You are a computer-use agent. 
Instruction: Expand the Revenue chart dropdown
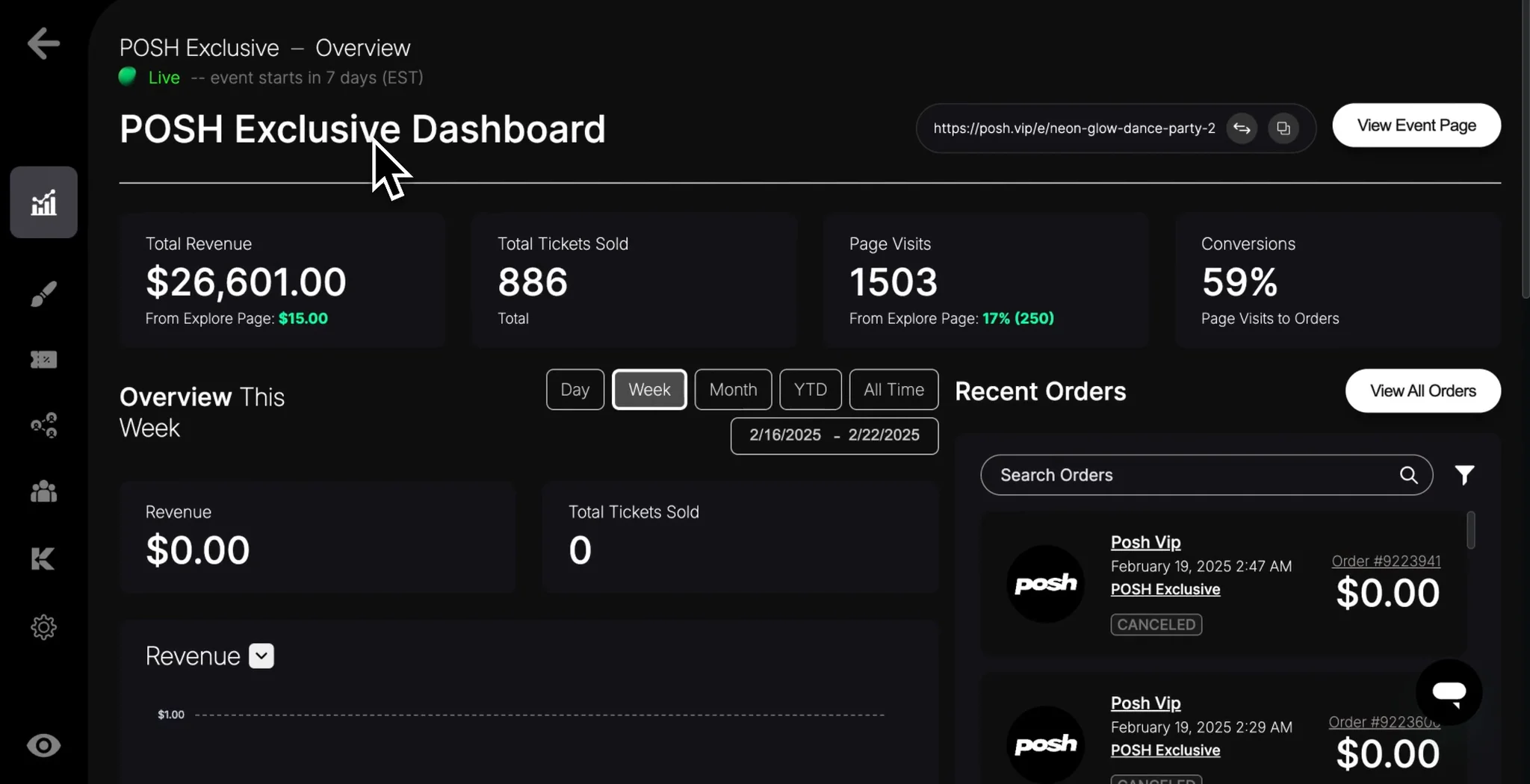click(260, 656)
